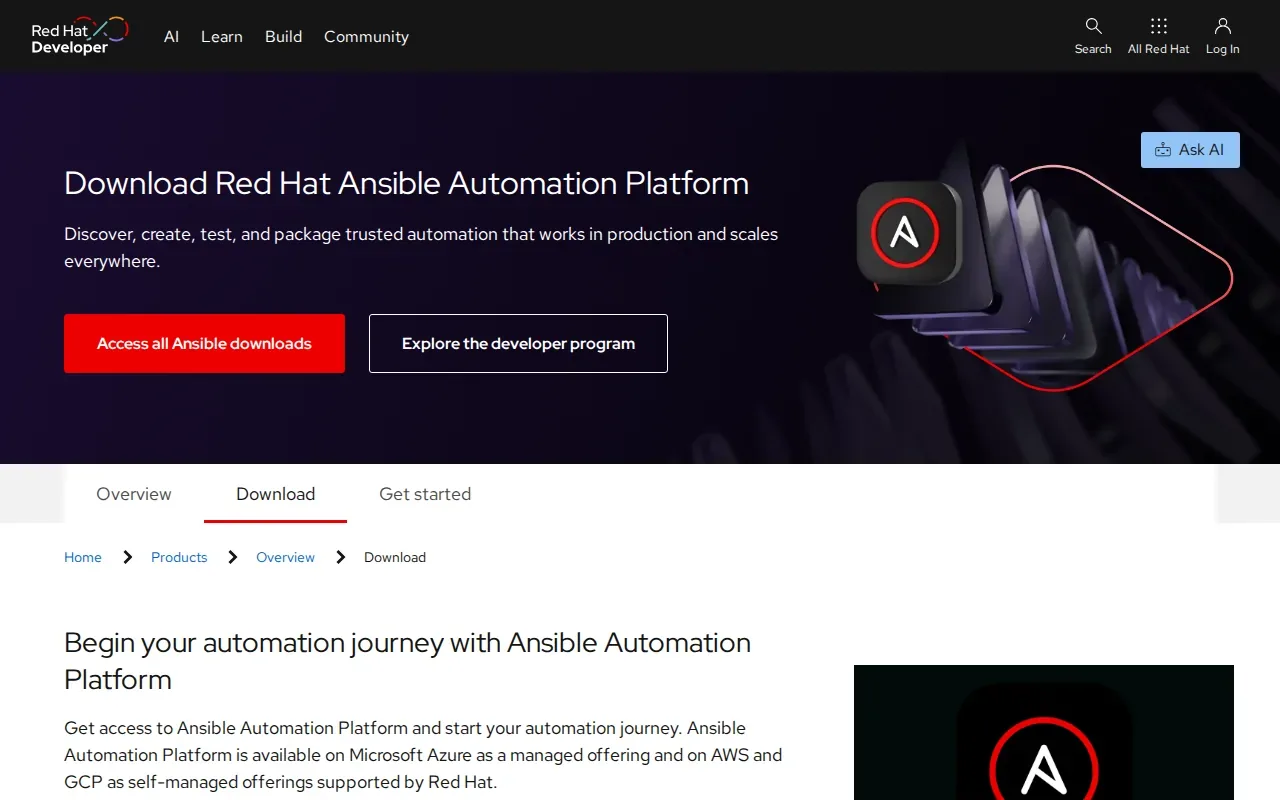Switch to the Get started tab
1280x800 pixels.
(425, 494)
